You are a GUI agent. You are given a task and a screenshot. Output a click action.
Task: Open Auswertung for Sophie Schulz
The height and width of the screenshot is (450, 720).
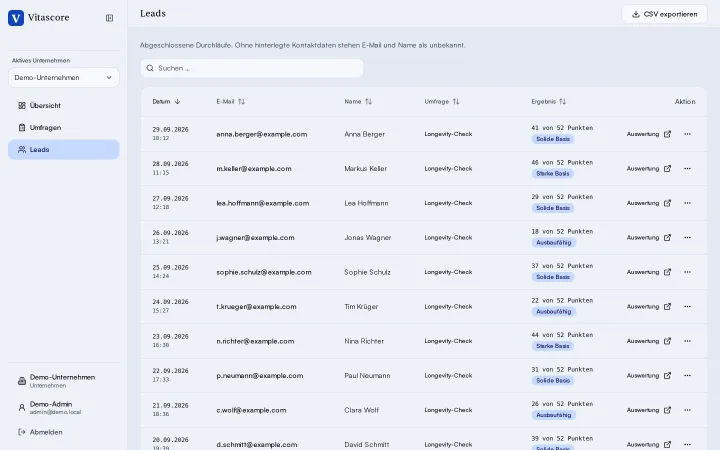point(649,272)
